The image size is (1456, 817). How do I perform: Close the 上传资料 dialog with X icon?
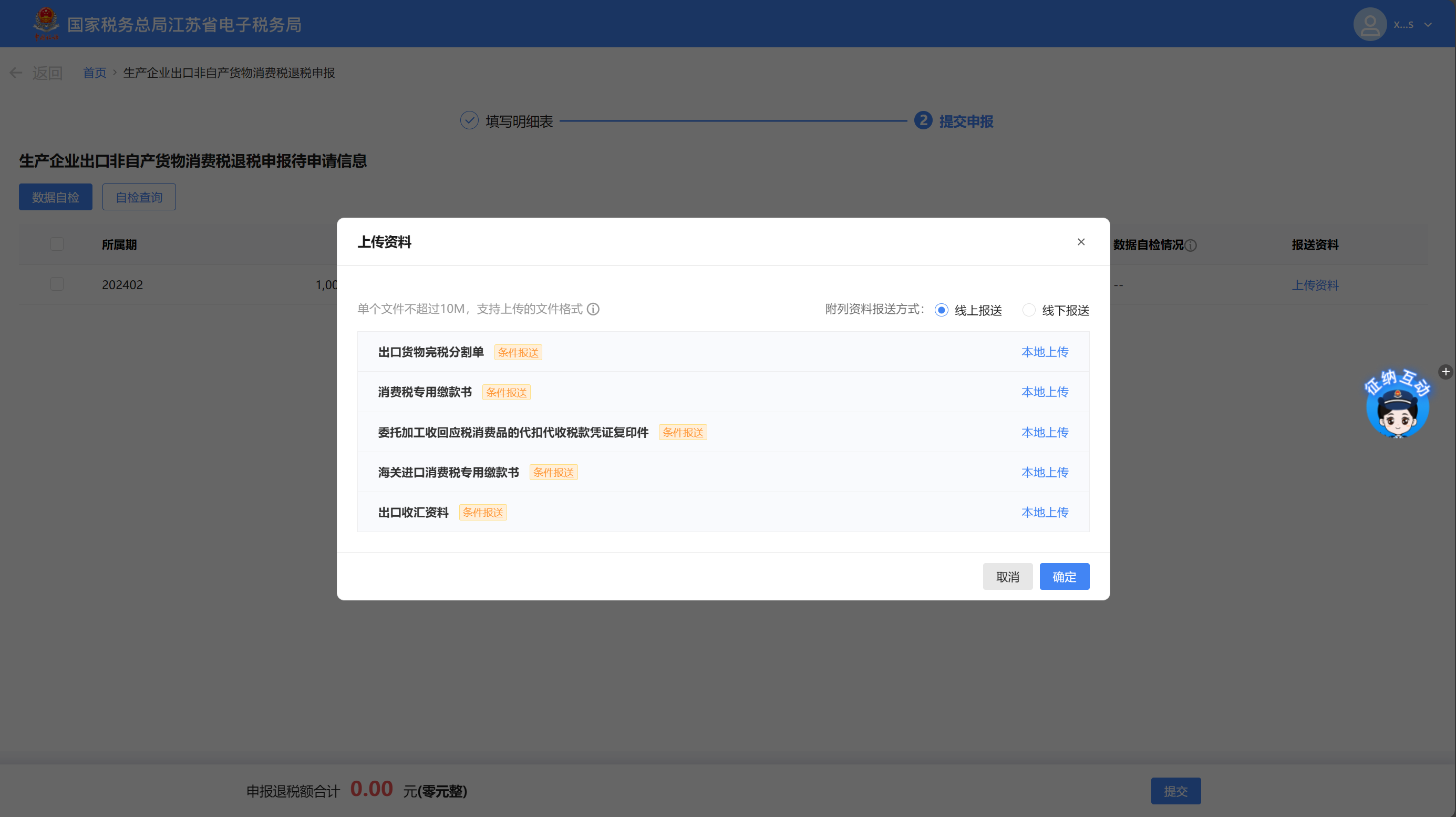coord(1081,242)
